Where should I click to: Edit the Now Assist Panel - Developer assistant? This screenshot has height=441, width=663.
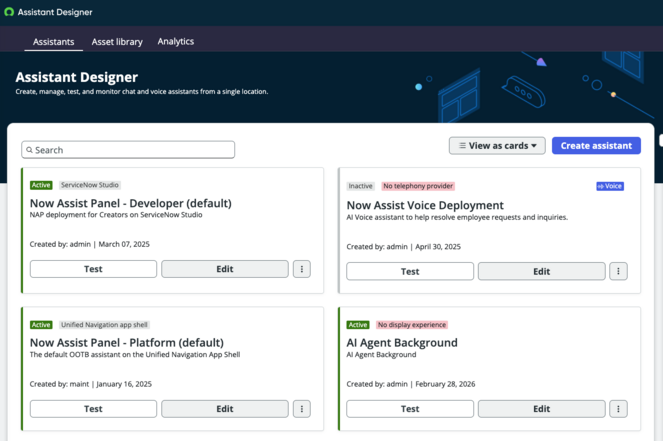click(x=225, y=269)
